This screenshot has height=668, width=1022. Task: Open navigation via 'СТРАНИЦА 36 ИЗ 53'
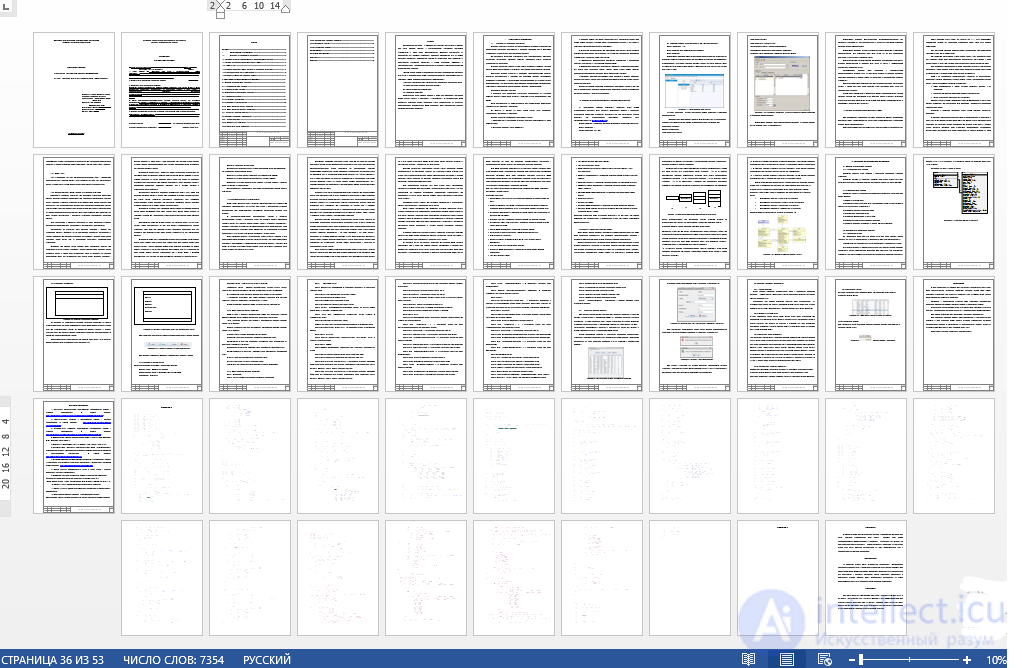pyautogui.click(x=53, y=660)
